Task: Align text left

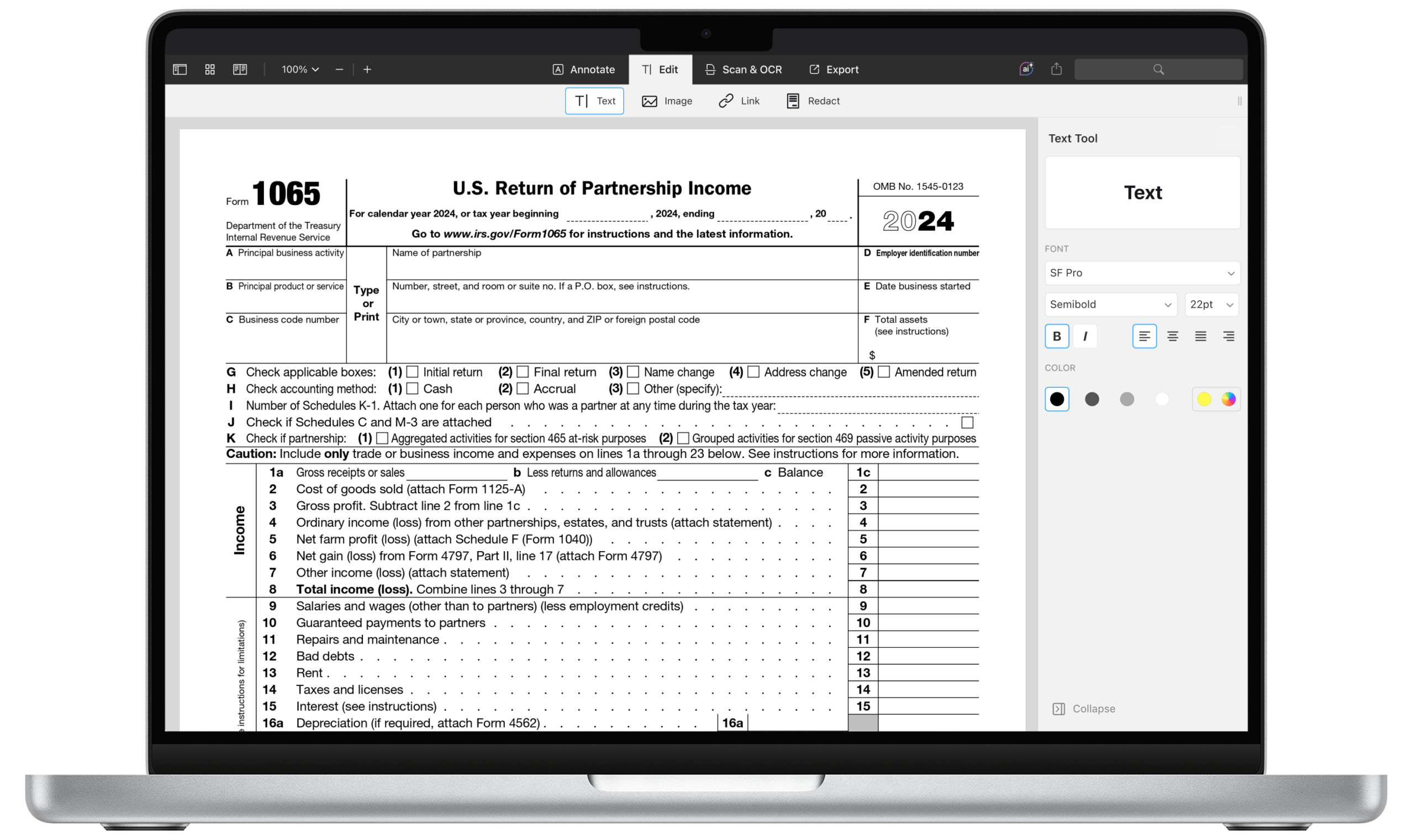Action: [1144, 336]
